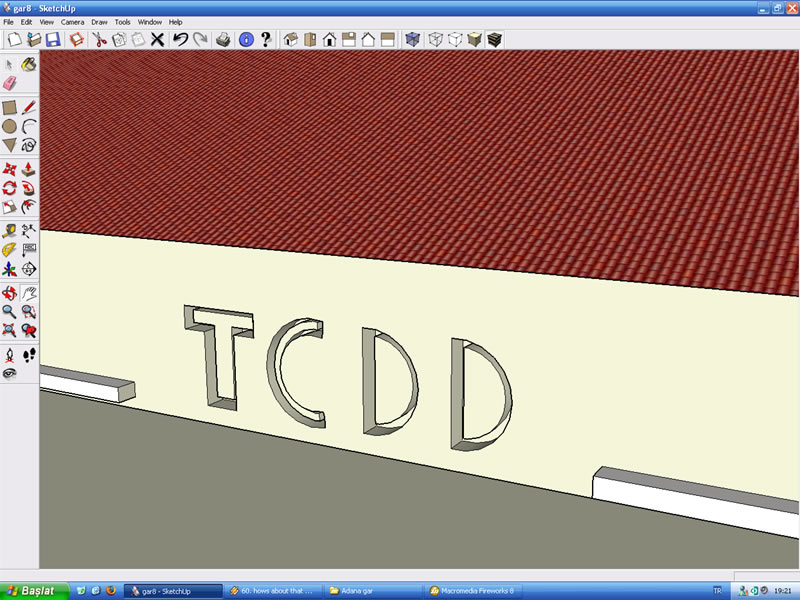
Task: Select the Tape Measure tool
Action: [x=9, y=231]
